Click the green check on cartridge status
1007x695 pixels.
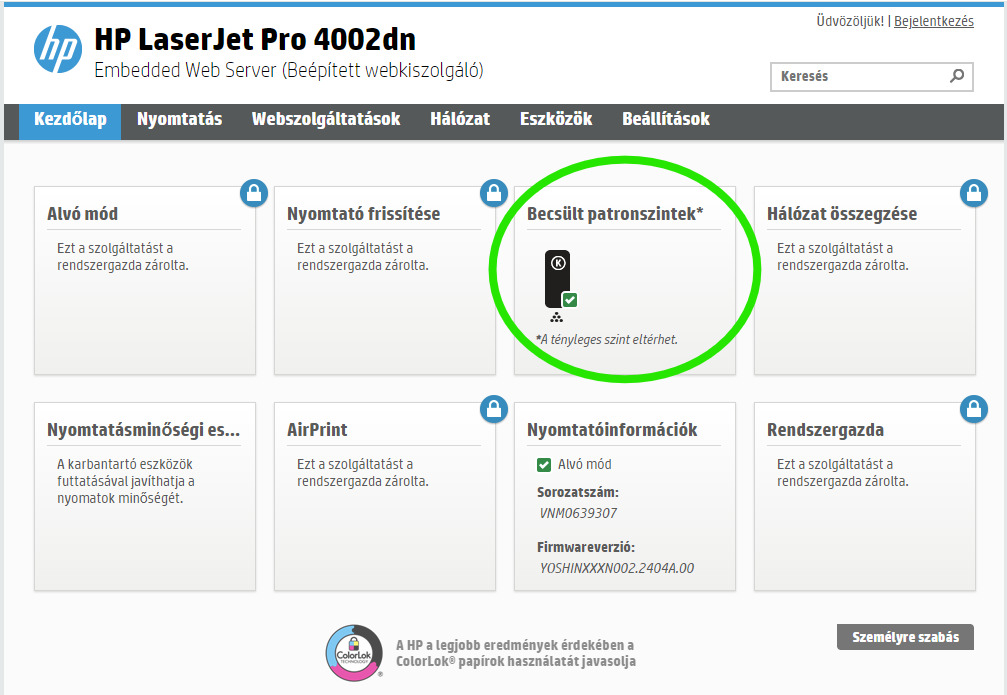570,300
